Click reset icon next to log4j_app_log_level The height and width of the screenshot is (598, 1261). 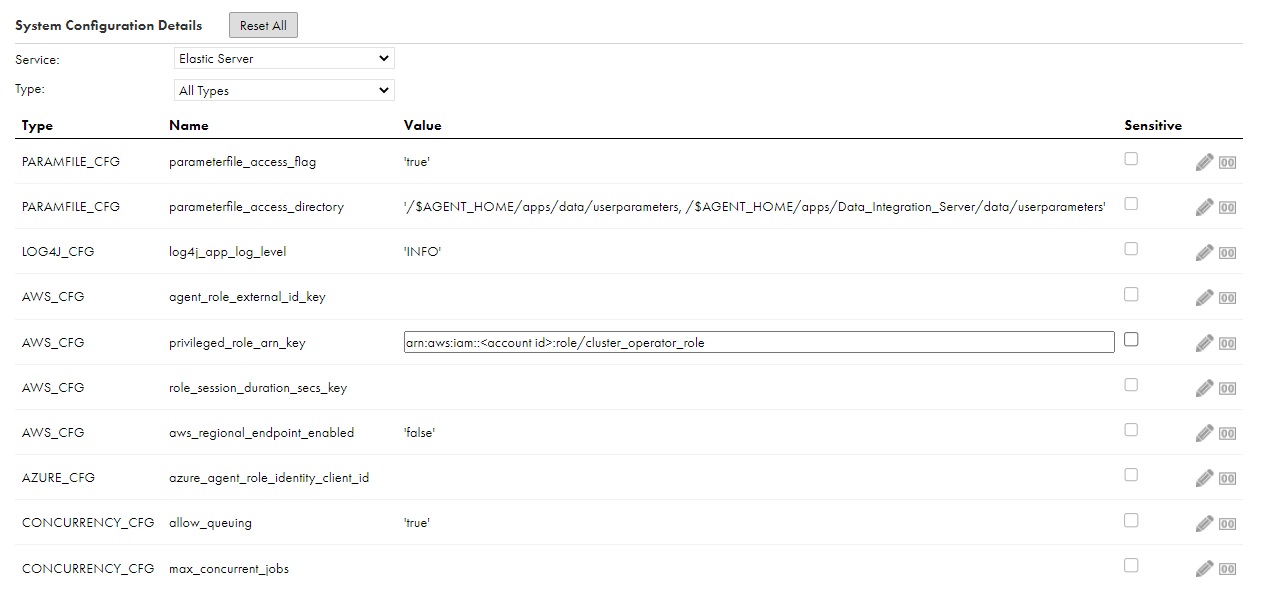click(1227, 253)
